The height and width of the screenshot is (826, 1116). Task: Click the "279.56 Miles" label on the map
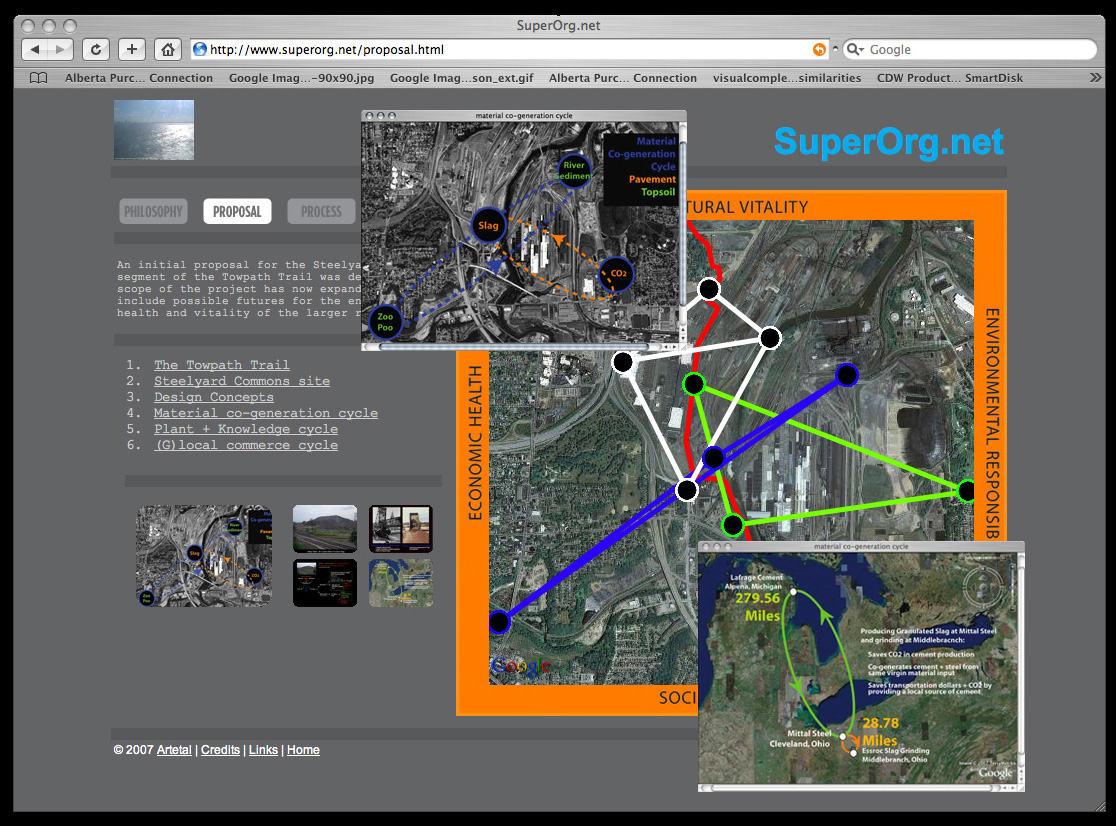pyautogui.click(x=759, y=607)
